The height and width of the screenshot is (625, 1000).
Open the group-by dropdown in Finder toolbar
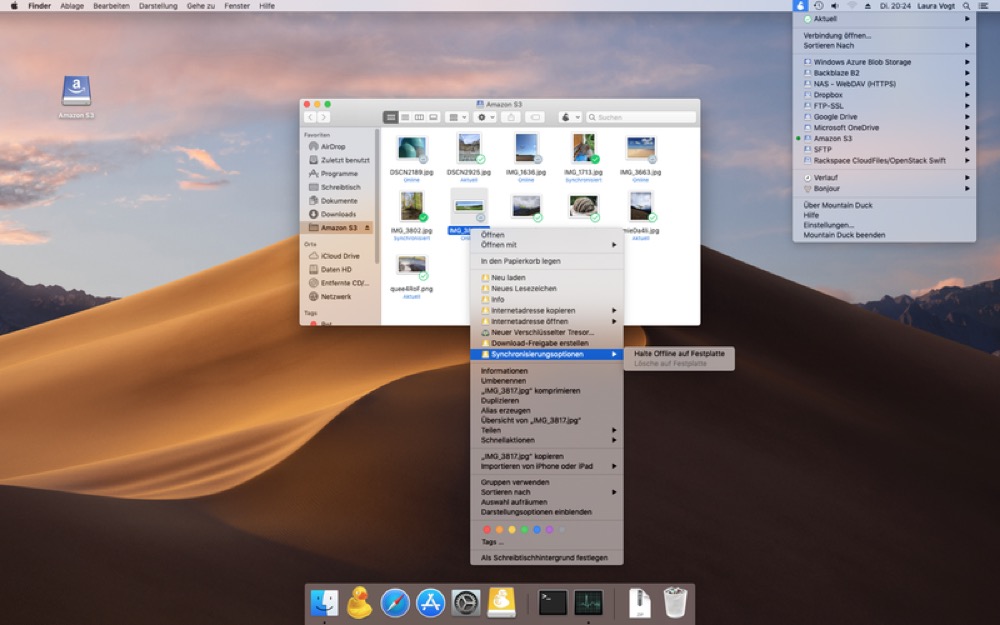[x=456, y=117]
